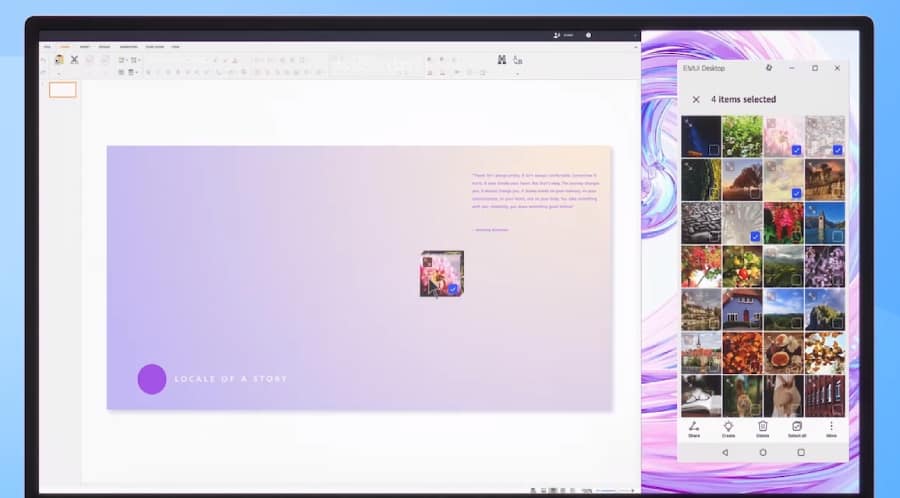Viewport: 900px width, 498px height.
Task: Check the blue church tower photo checkbox
Action: 838,237
